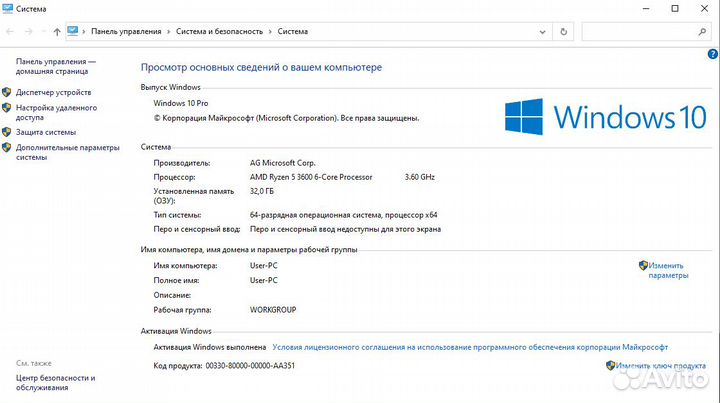Click the Back navigation arrow

(x=10, y=32)
